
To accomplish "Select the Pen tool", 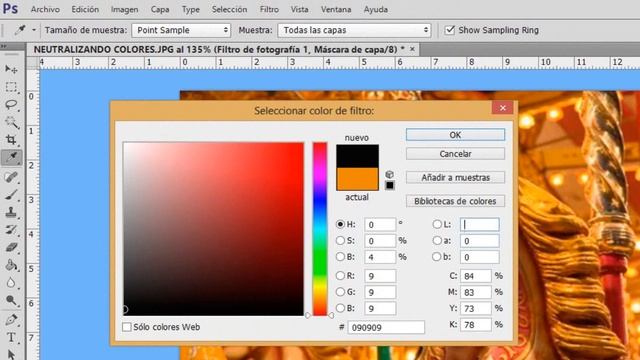I will (11, 319).
